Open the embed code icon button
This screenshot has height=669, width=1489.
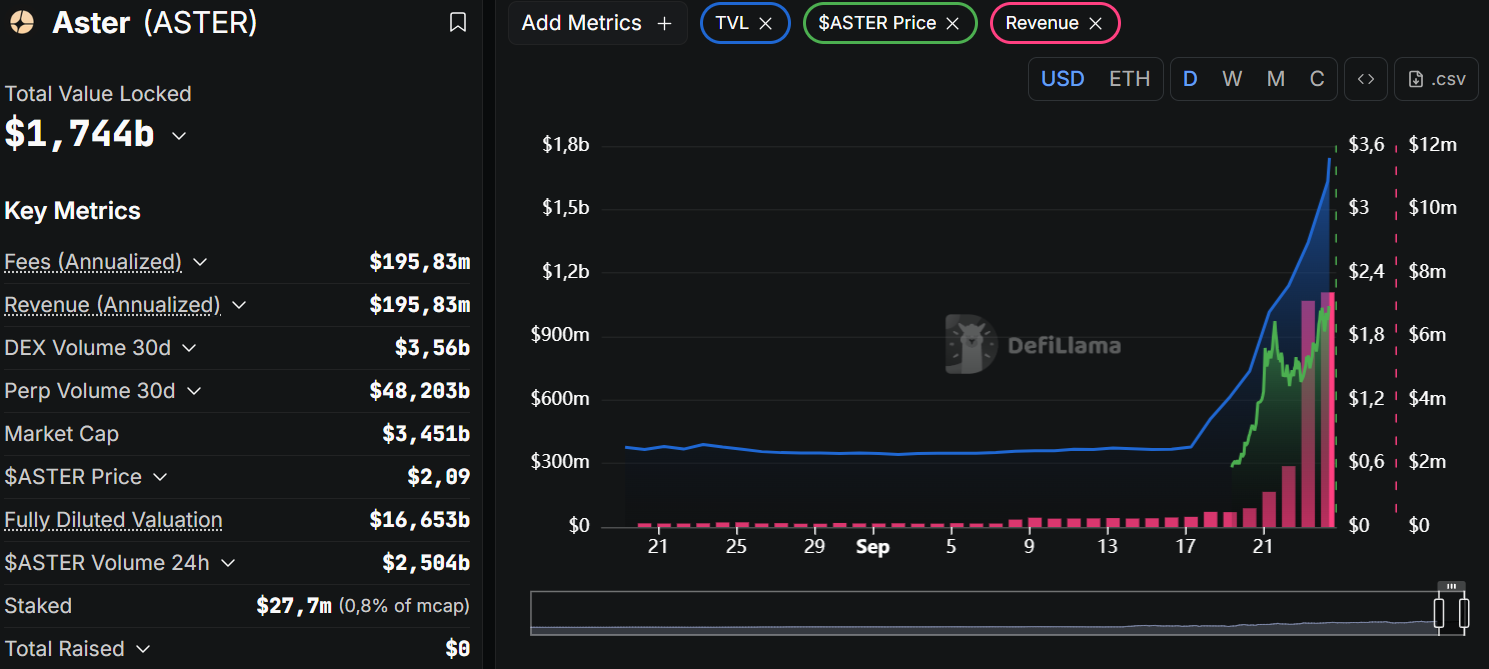pyautogui.click(x=1365, y=79)
